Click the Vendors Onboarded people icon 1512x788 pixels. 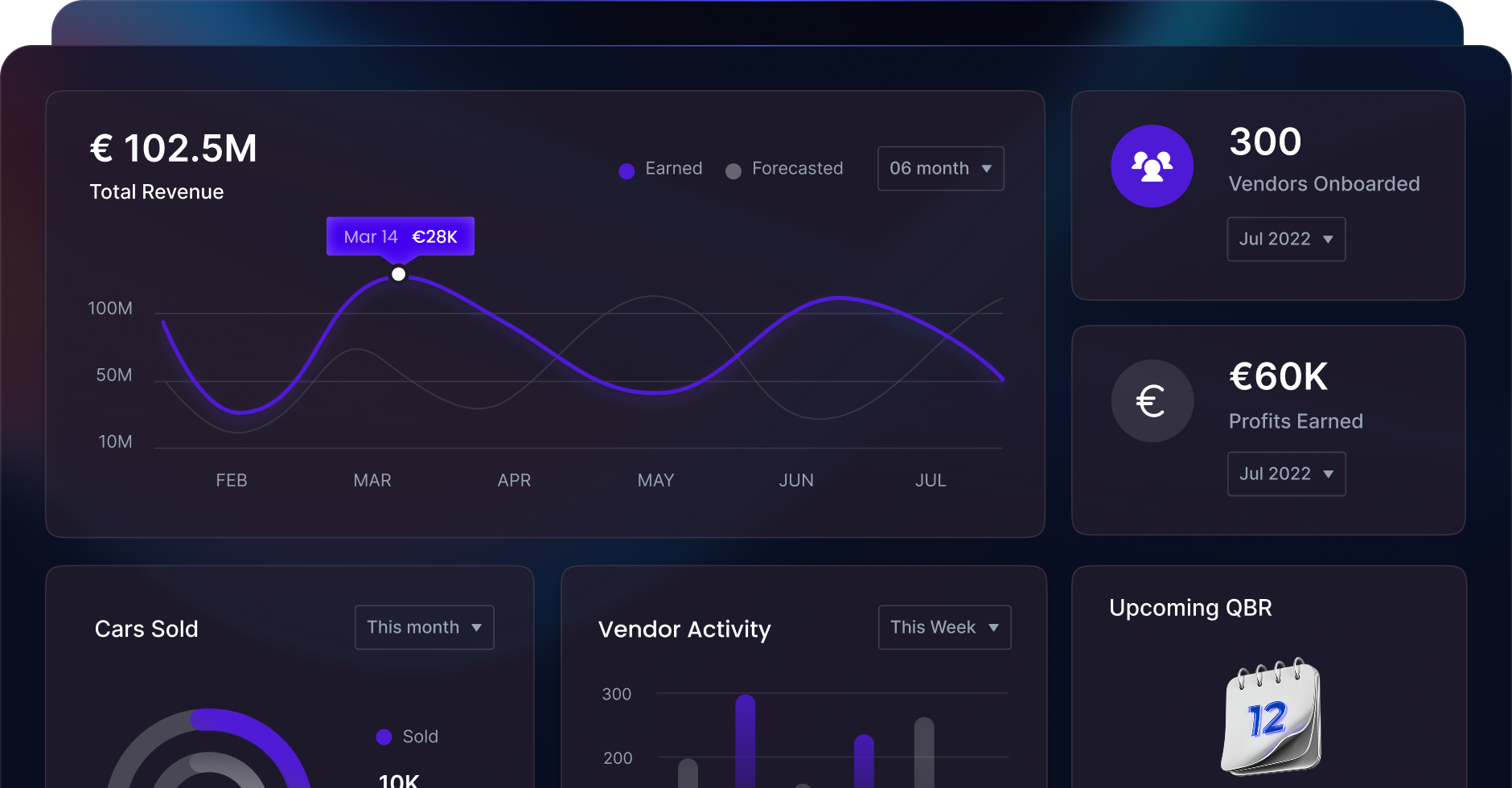click(x=1152, y=166)
